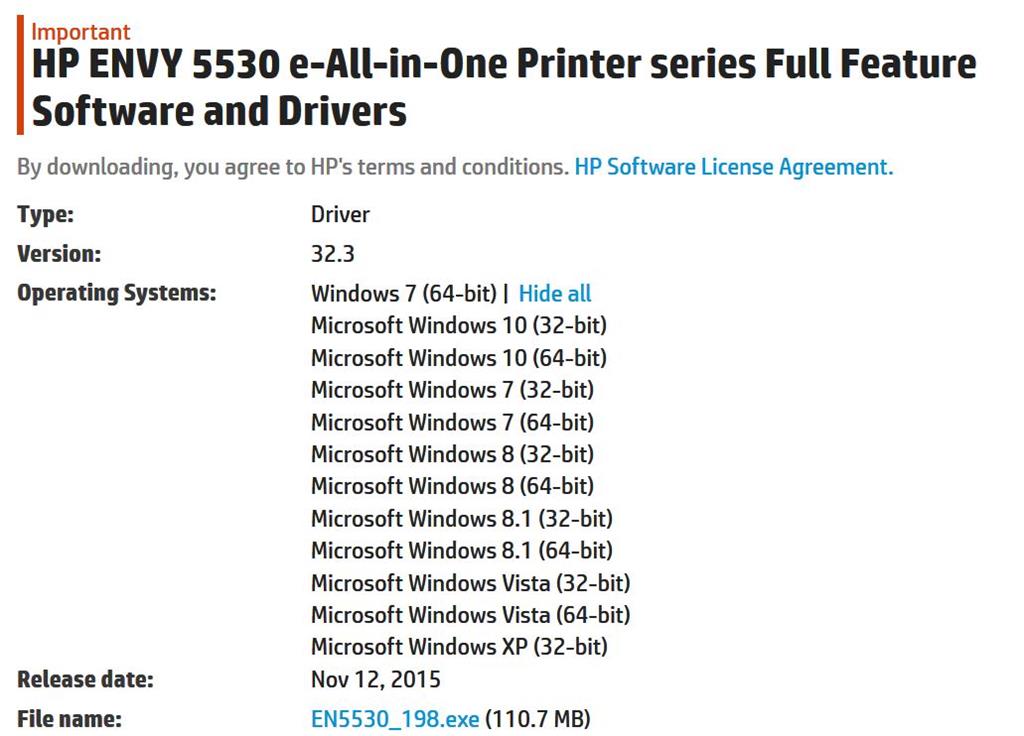Click Microsoft Windows 8.1 (32-bit) entry
This screenshot has width=1024, height=736.
(462, 519)
